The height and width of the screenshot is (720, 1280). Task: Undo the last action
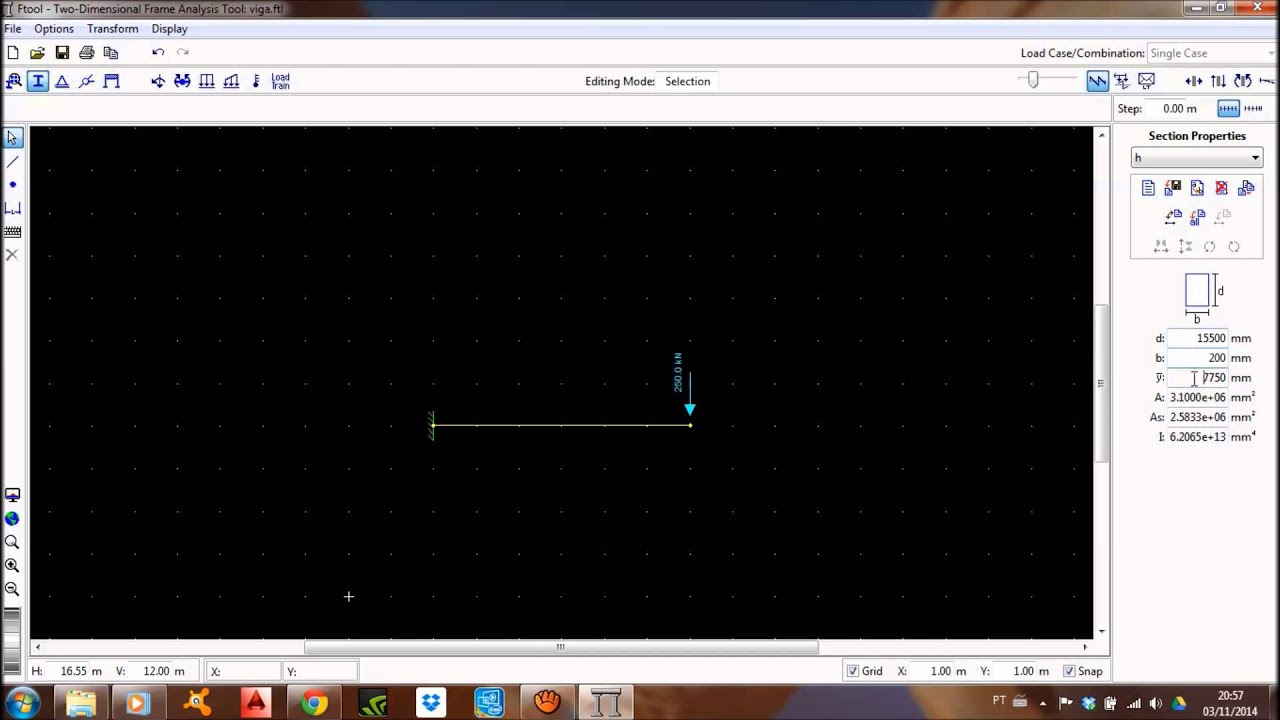[x=158, y=52]
